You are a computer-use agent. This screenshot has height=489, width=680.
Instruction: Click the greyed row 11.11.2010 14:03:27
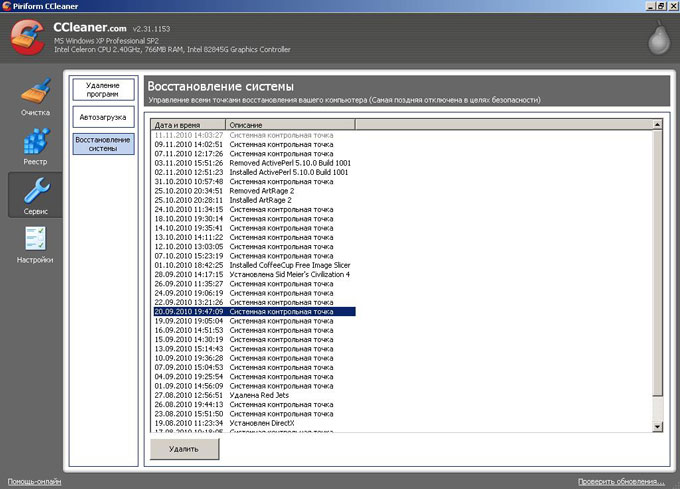(255, 135)
